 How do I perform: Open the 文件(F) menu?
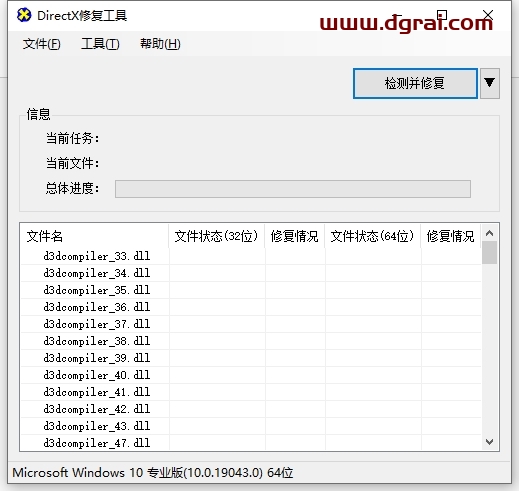point(42,44)
